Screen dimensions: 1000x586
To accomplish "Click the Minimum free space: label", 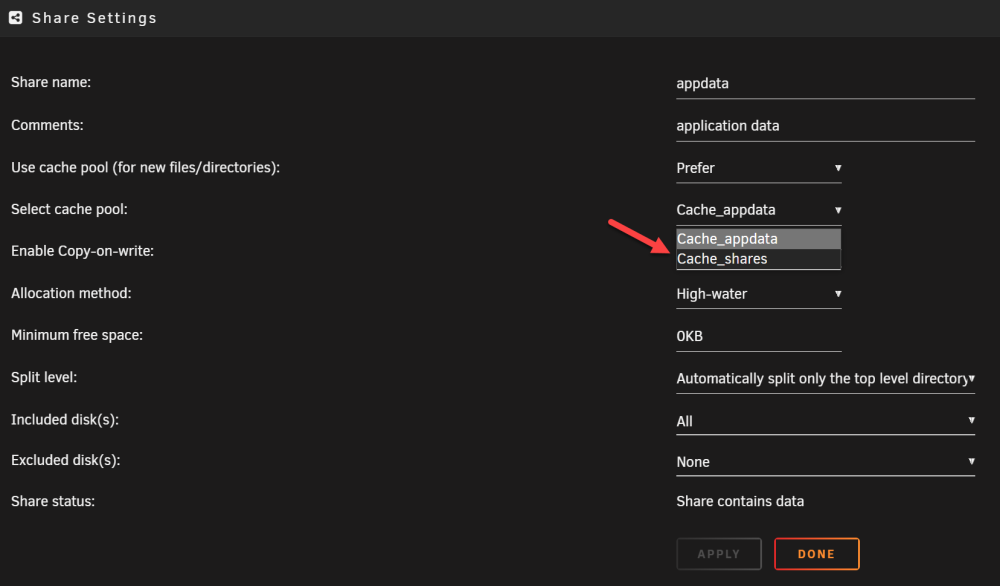I will pos(77,335).
